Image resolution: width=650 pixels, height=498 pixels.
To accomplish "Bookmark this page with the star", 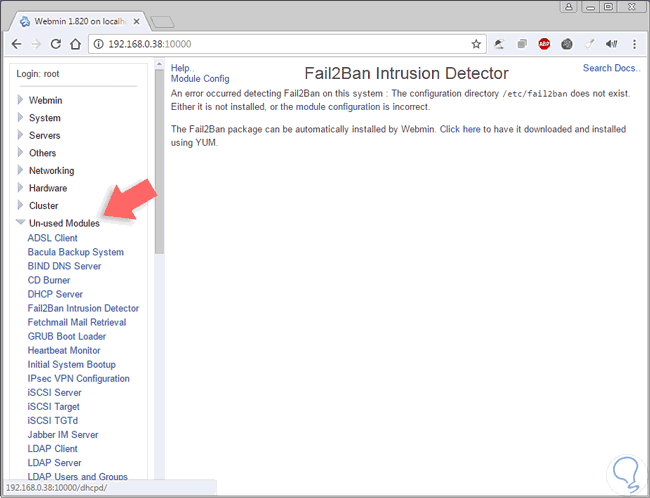I will pos(476,44).
